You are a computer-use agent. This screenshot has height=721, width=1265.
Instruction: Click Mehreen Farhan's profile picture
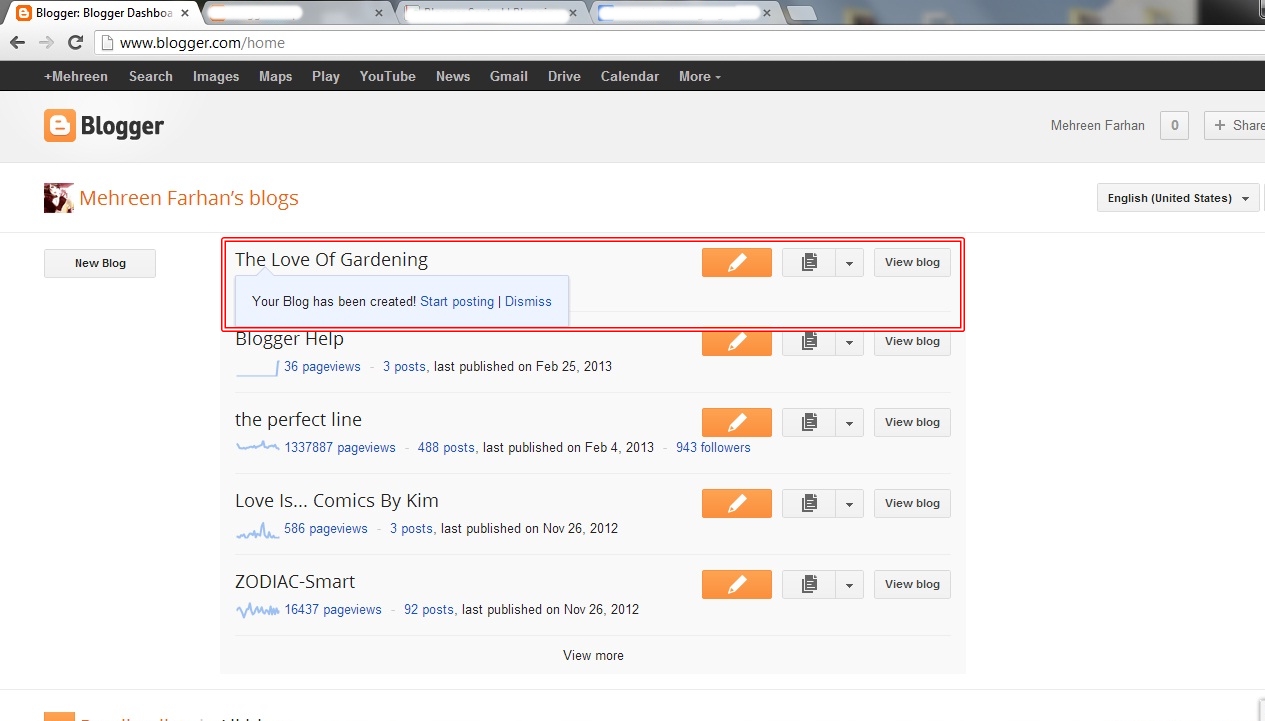point(59,198)
